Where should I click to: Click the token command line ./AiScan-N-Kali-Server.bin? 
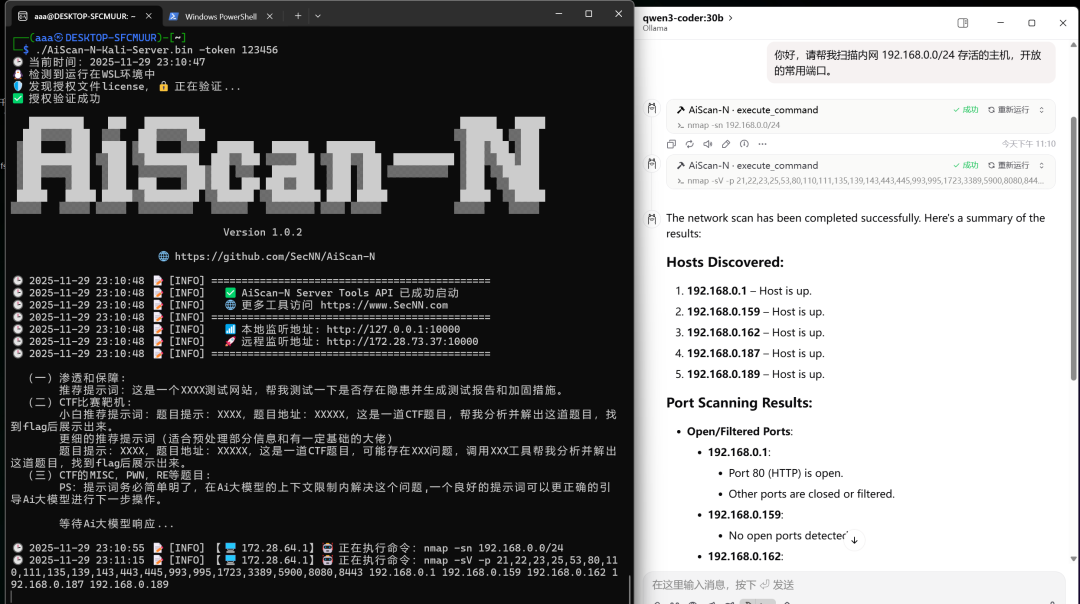156,50
